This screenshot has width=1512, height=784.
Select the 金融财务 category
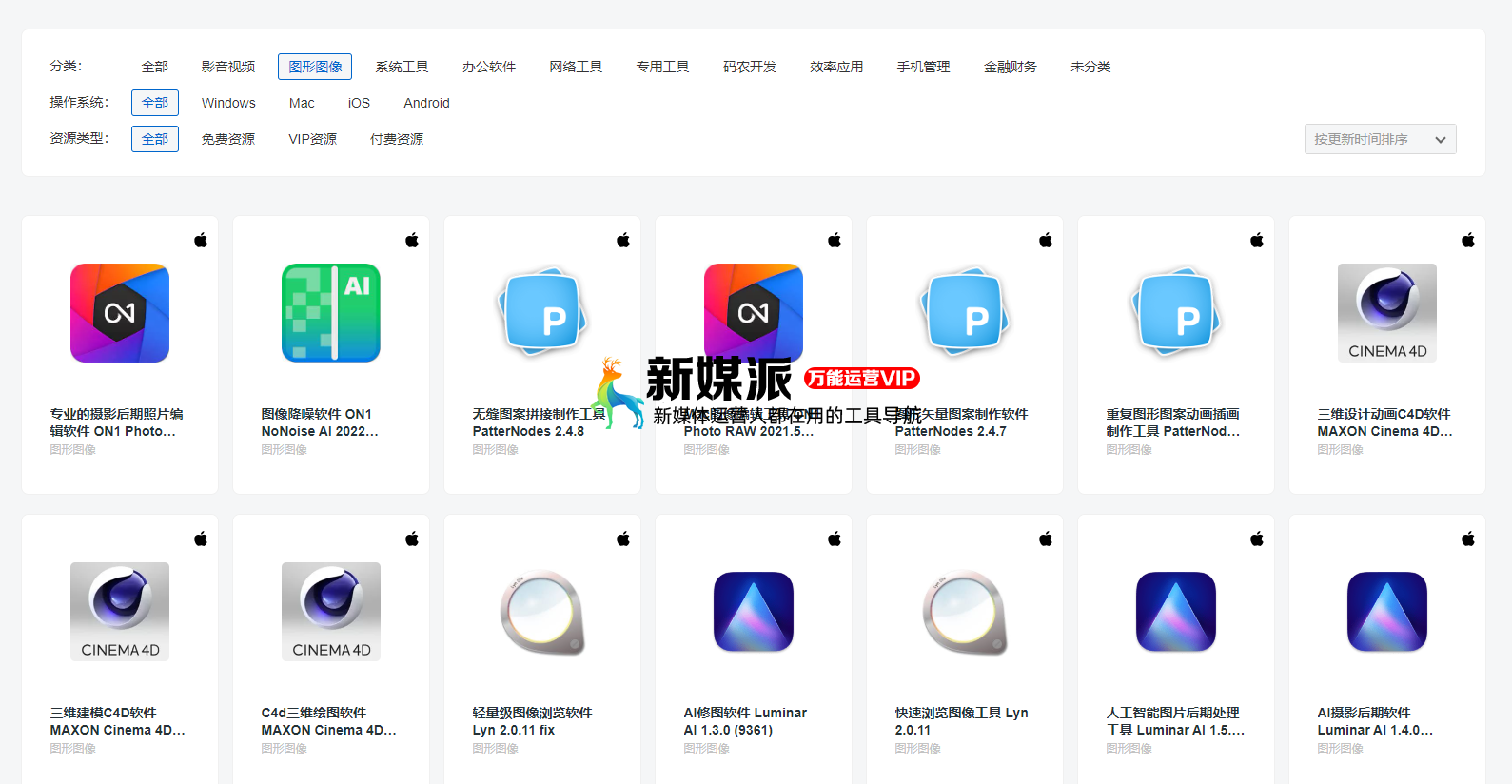point(1011,67)
